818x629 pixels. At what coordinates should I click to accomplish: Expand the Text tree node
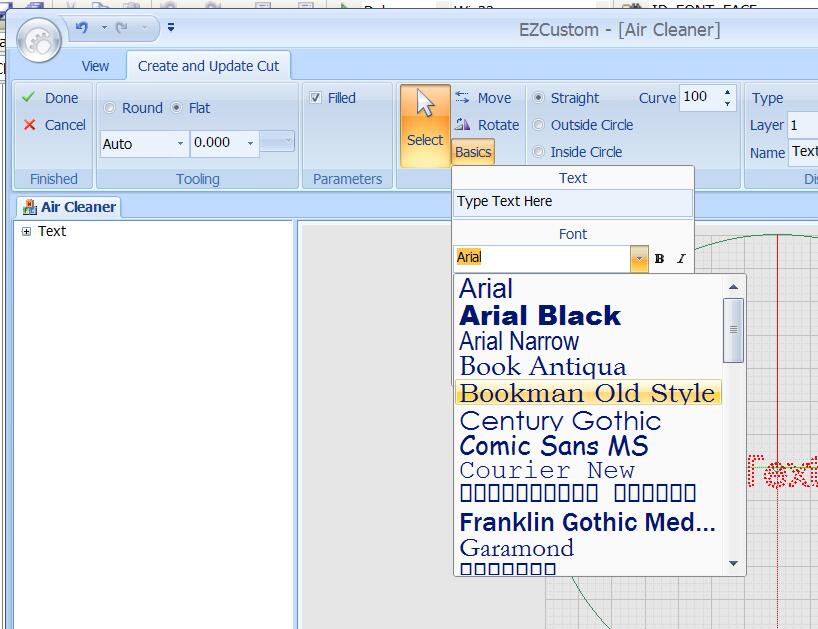click(x=27, y=231)
